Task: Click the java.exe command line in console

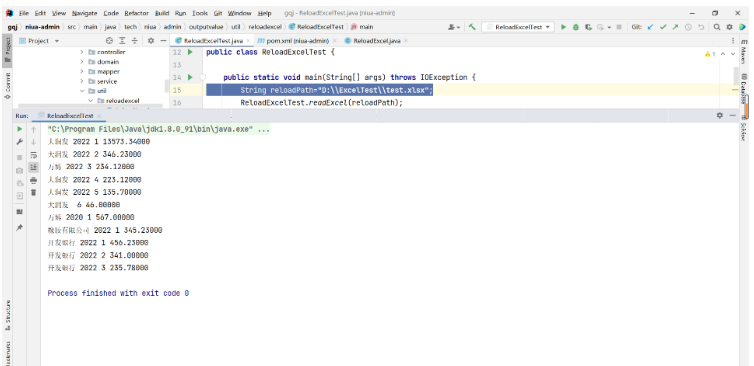Action: tap(159, 129)
